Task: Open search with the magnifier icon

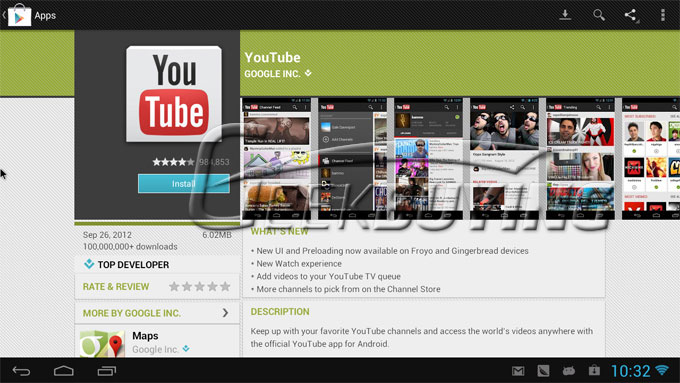Action: 599,15
